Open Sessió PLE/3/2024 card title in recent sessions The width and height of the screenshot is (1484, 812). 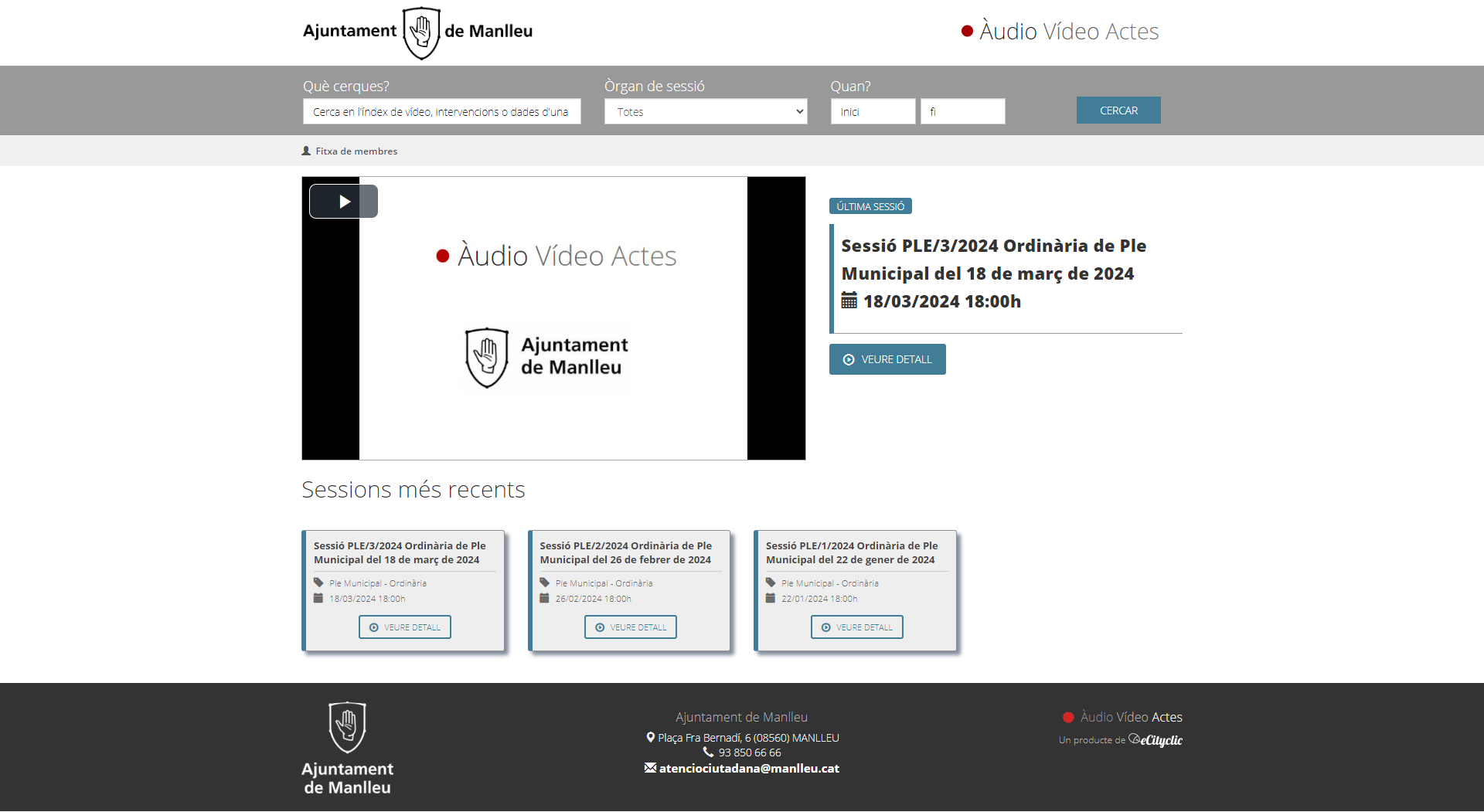[400, 552]
